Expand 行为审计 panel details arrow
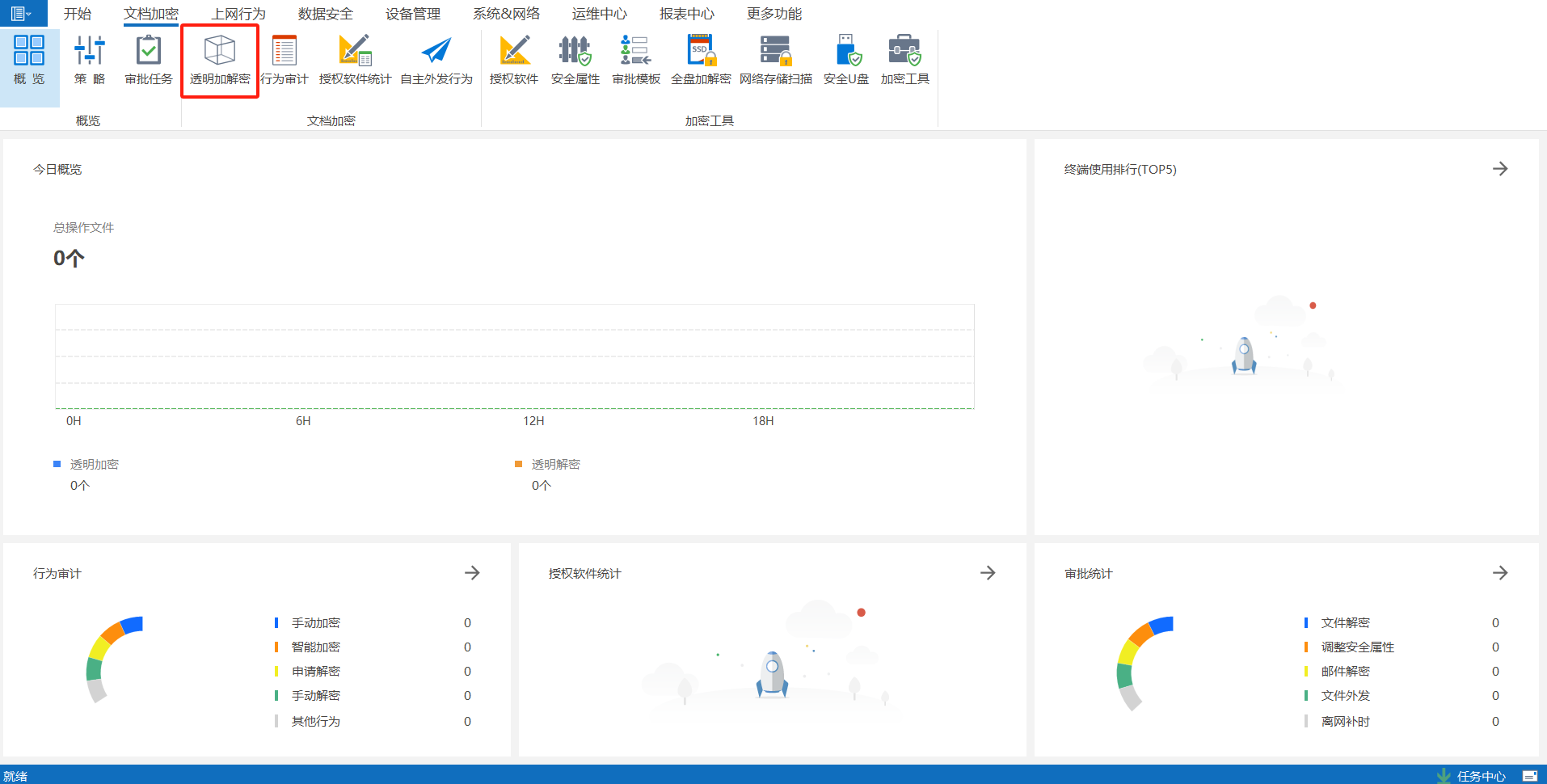The height and width of the screenshot is (784, 1547). (x=472, y=573)
